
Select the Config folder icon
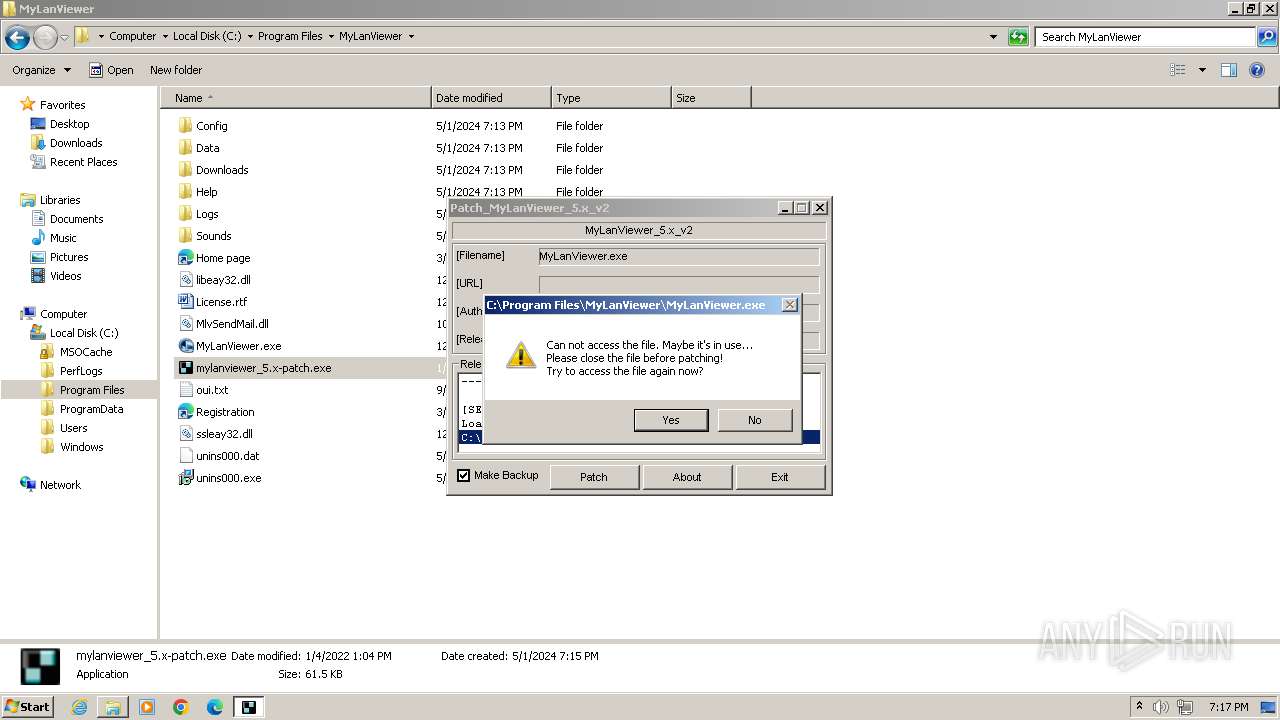185,126
